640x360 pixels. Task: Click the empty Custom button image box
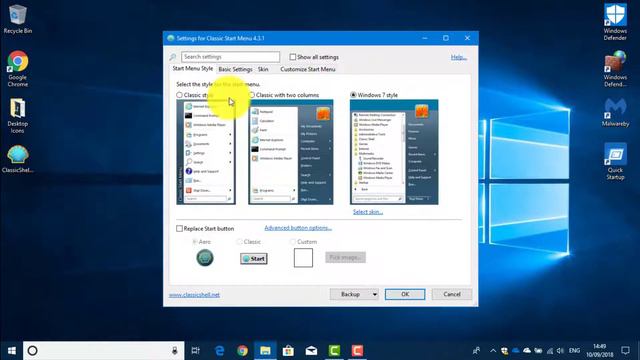point(303,258)
